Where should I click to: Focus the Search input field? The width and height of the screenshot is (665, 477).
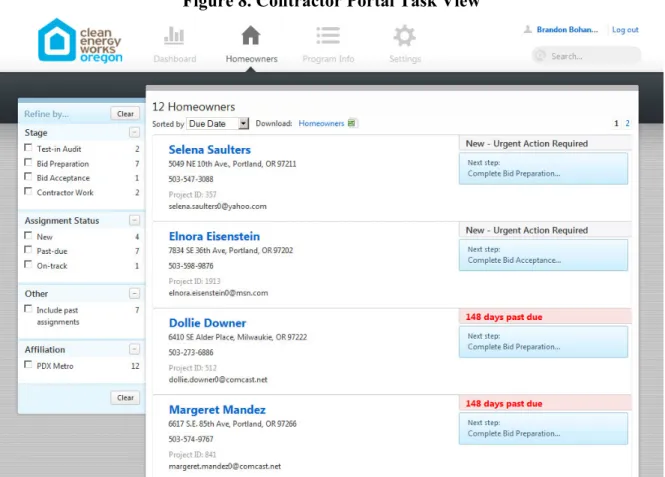[587, 56]
